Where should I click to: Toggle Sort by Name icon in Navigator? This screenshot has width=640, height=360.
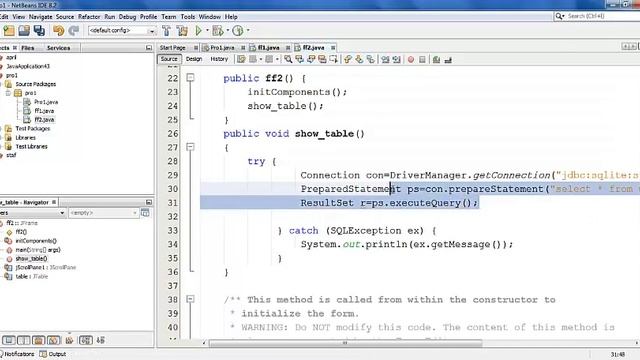point(85,340)
